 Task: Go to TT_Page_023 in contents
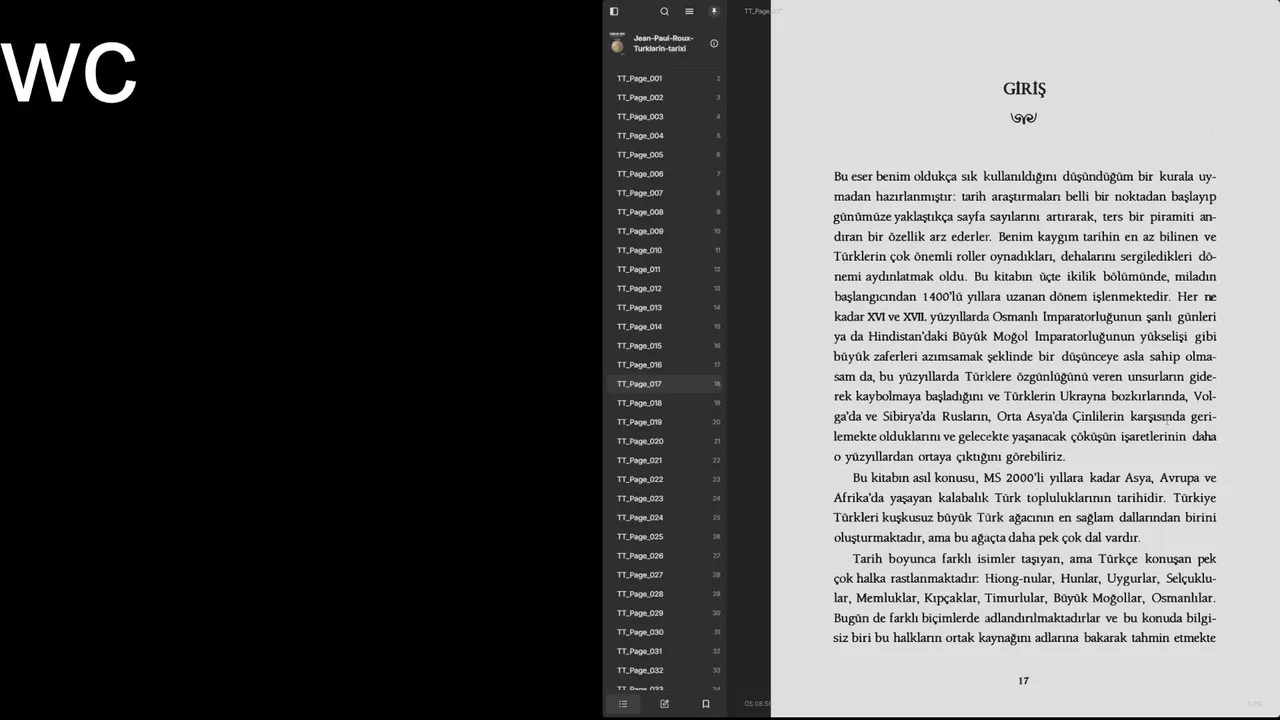pyautogui.click(x=665, y=498)
